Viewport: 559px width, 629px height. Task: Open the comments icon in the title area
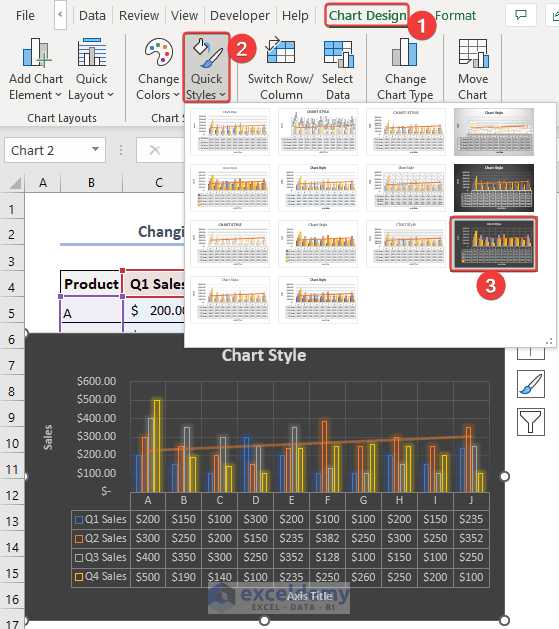tap(521, 15)
